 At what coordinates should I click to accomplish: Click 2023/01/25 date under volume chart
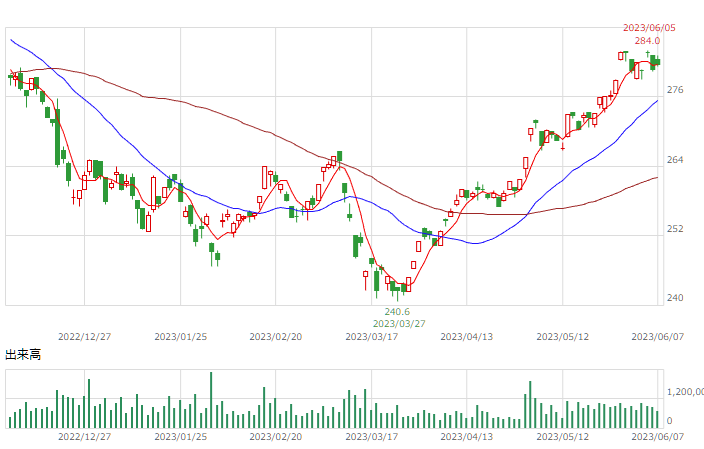click(180, 436)
